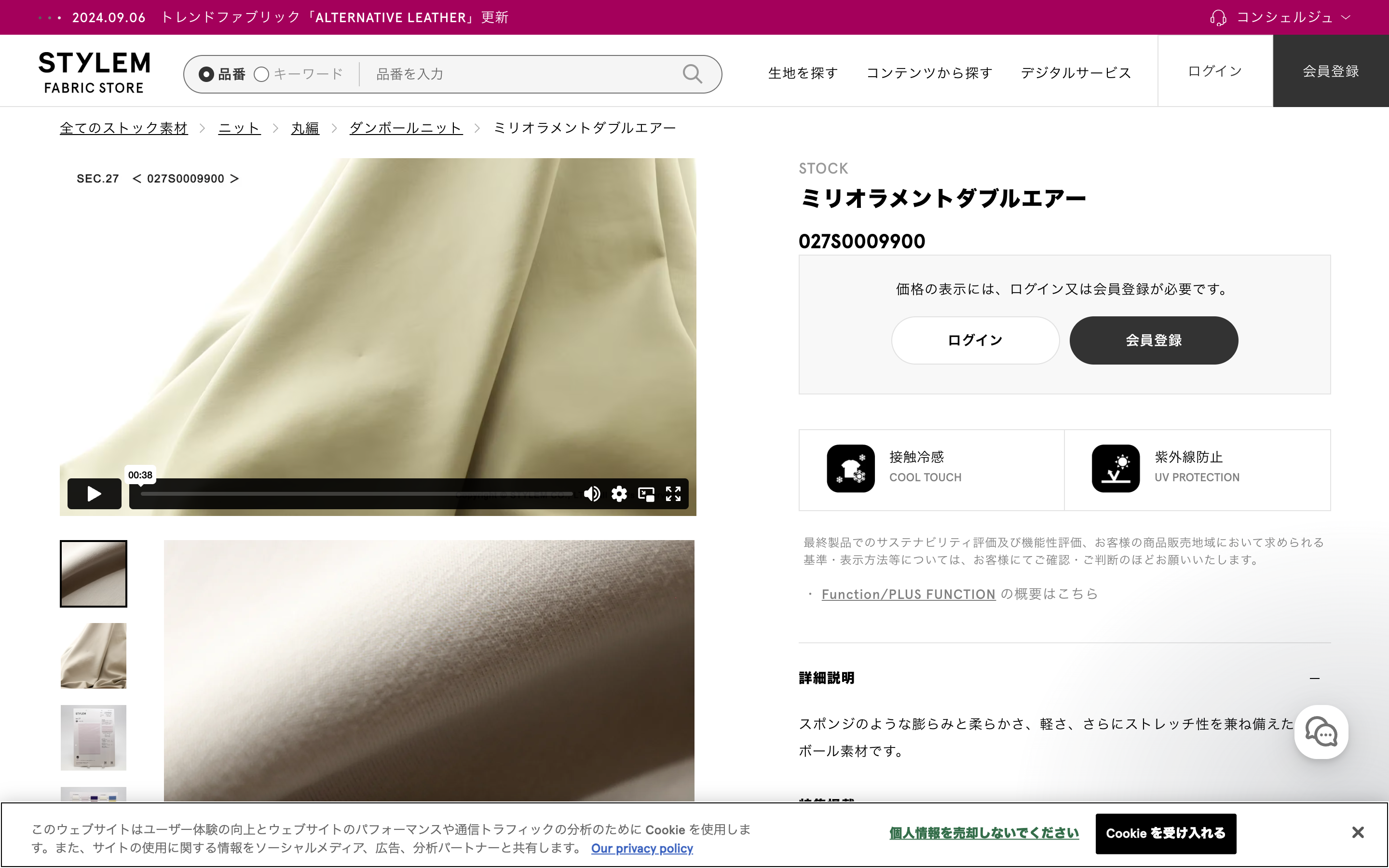Seek along the video progress bar
This screenshot has height=868, width=1389.
coord(356,493)
